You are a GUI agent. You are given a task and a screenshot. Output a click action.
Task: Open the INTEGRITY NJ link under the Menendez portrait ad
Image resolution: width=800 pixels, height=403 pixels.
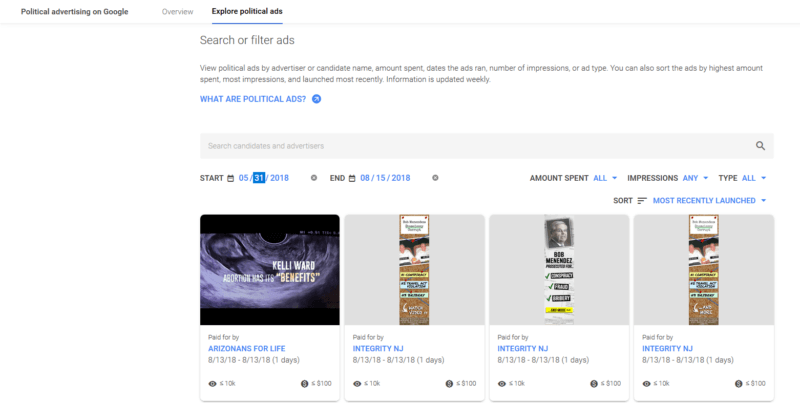(522, 348)
